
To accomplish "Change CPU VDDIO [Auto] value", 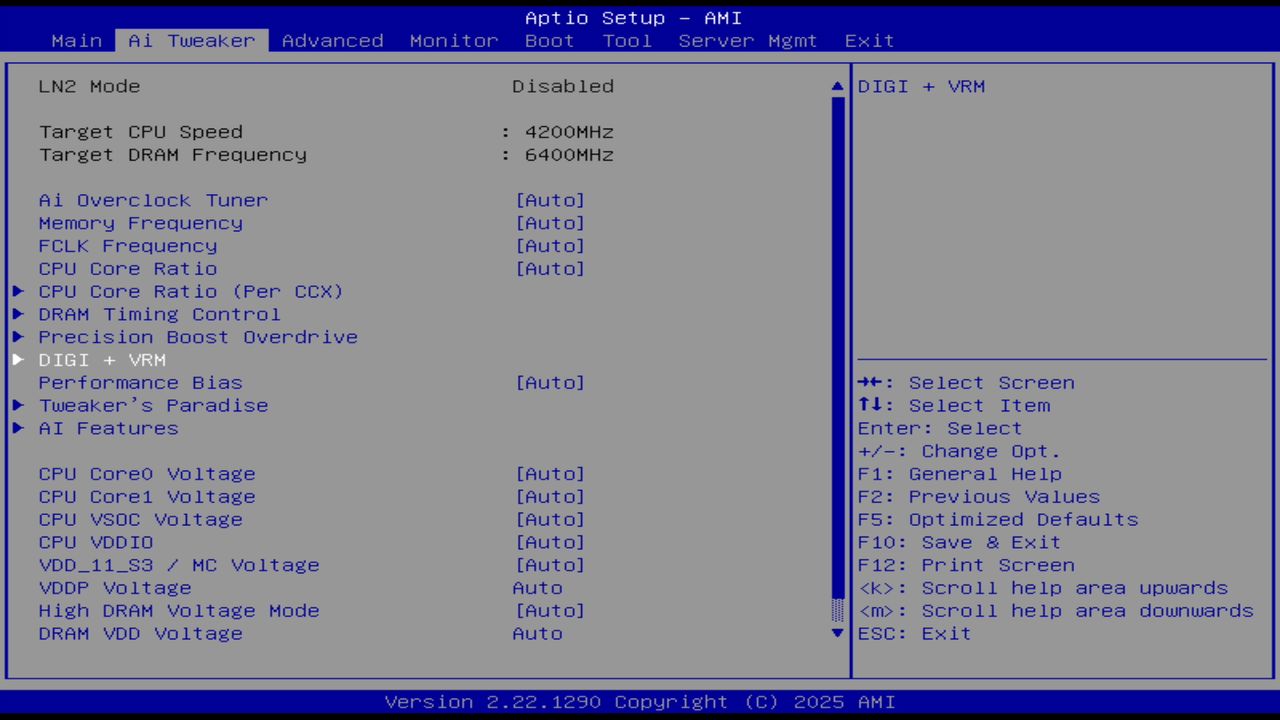I will point(550,543).
